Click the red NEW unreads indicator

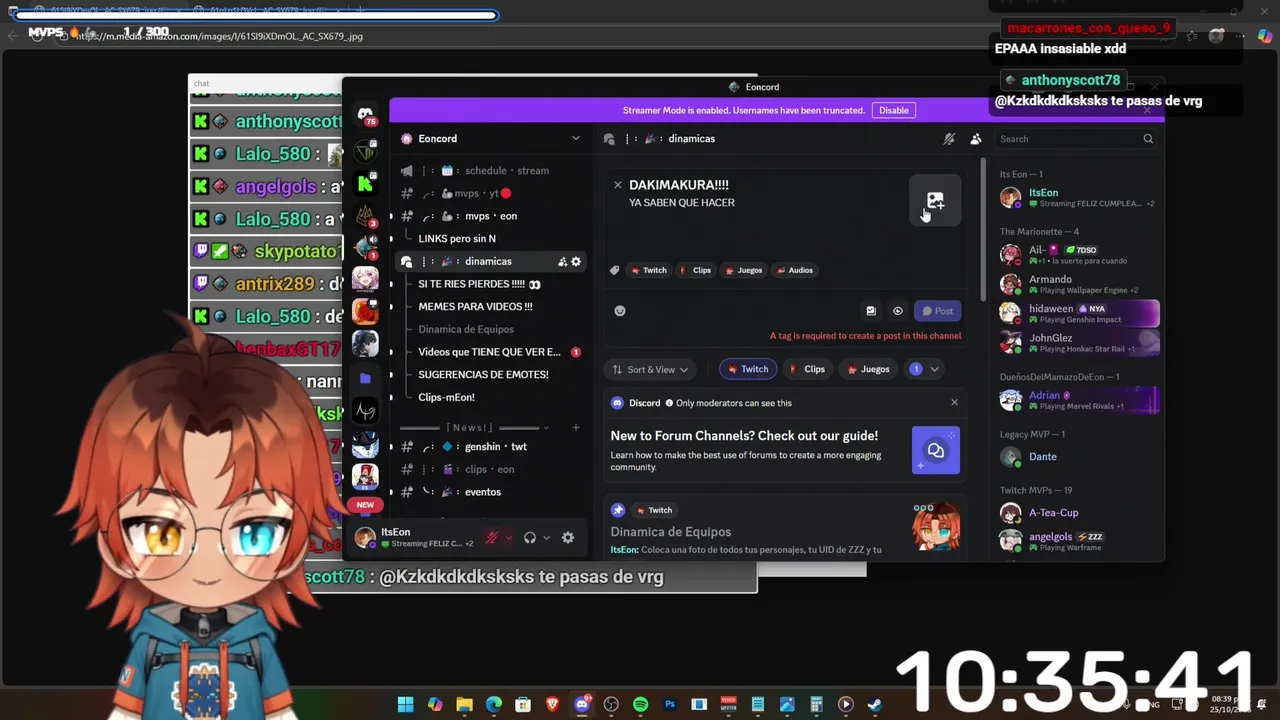coord(365,505)
